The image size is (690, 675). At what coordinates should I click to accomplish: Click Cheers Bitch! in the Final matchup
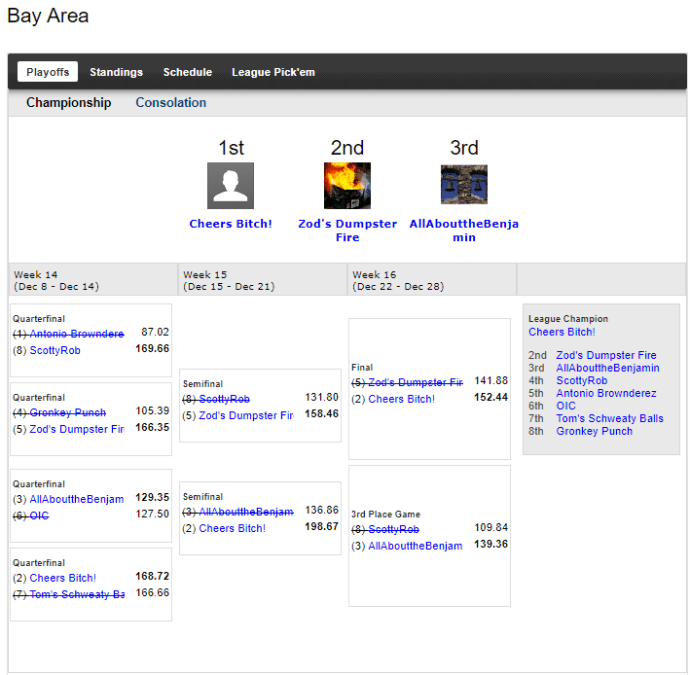[401, 399]
